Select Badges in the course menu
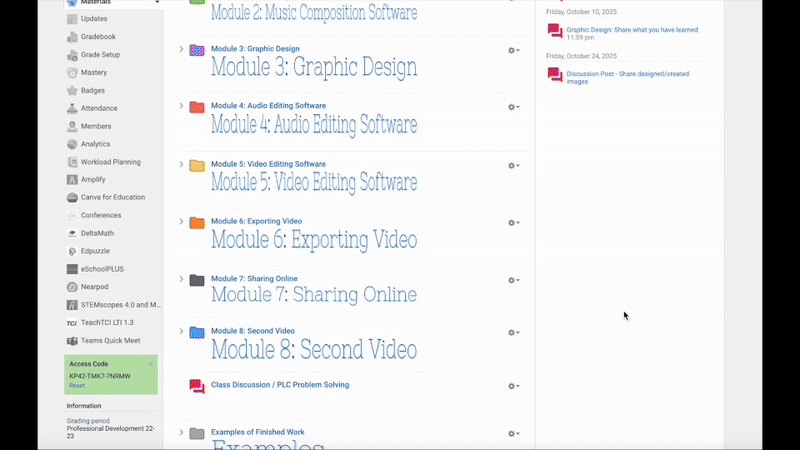Image resolution: width=800 pixels, height=450 pixels. pyautogui.click(x=93, y=90)
